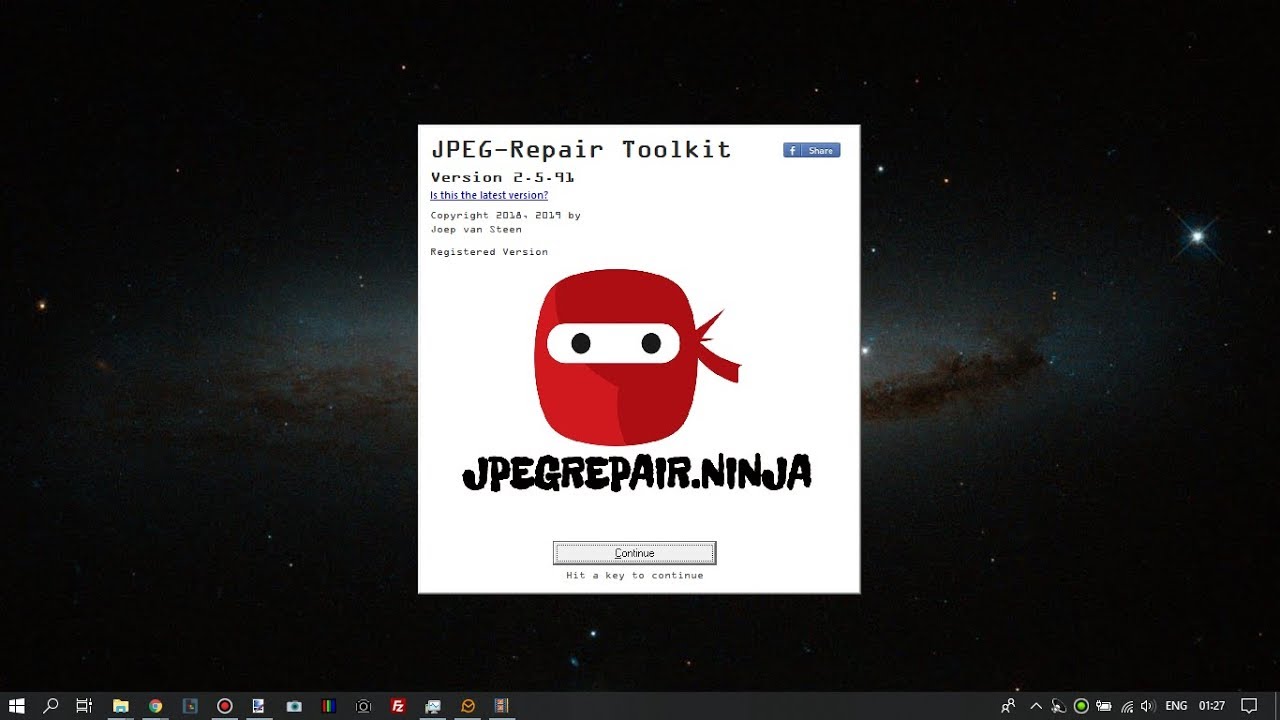Viewport: 1280px width, 720px height.
Task: Launch File Explorer from taskbar
Action: (120, 706)
